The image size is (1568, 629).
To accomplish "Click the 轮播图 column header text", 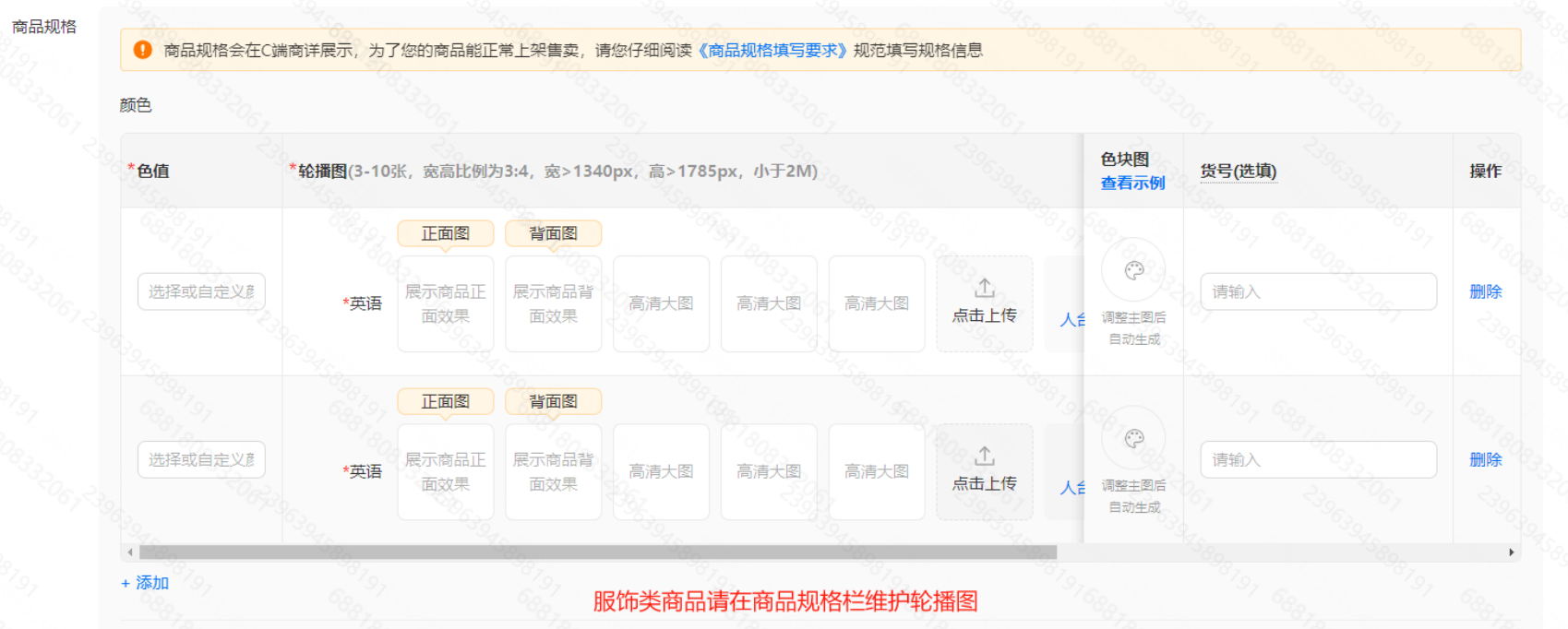I will (322, 171).
